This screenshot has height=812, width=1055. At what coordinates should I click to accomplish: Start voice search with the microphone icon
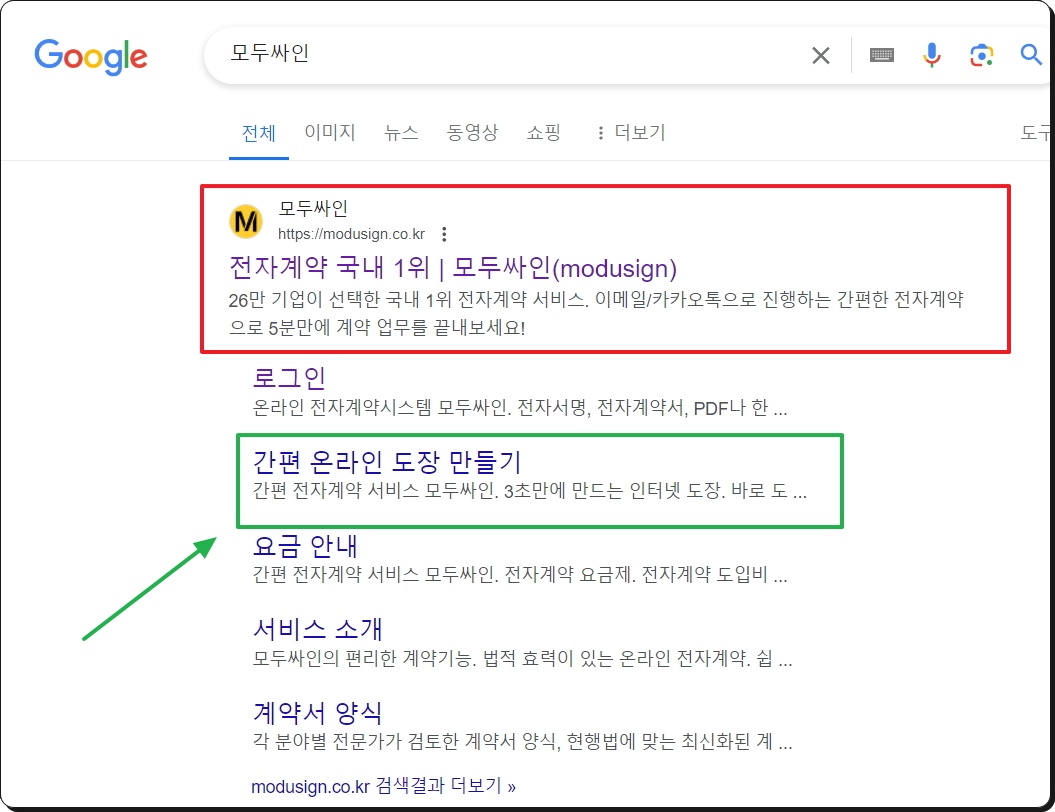tap(932, 55)
